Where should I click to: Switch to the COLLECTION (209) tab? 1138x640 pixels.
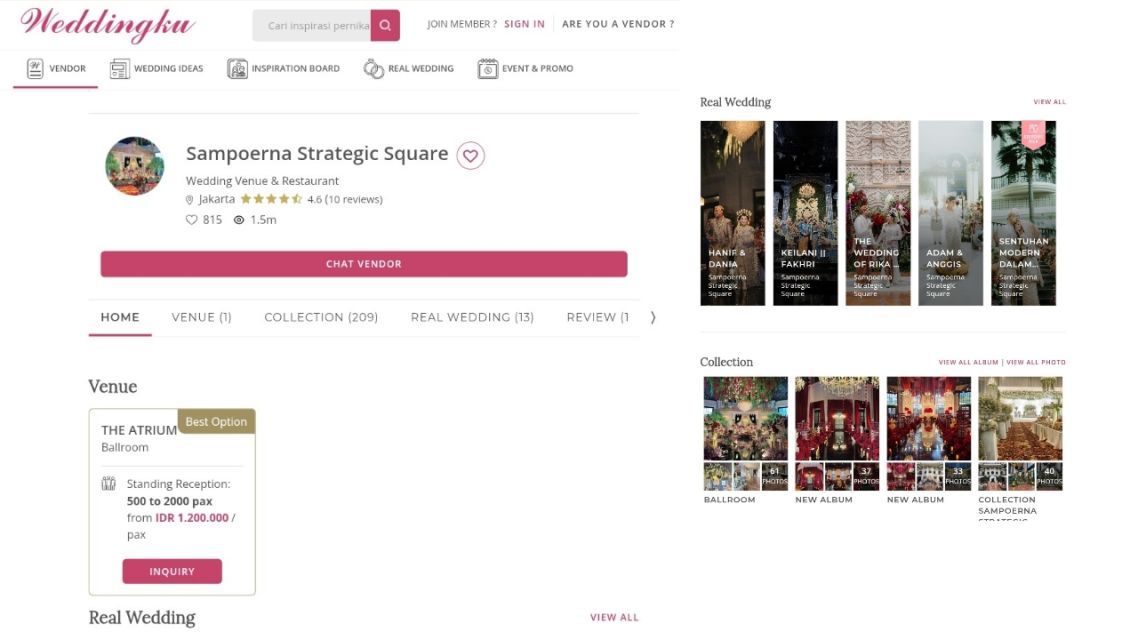pos(321,317)
